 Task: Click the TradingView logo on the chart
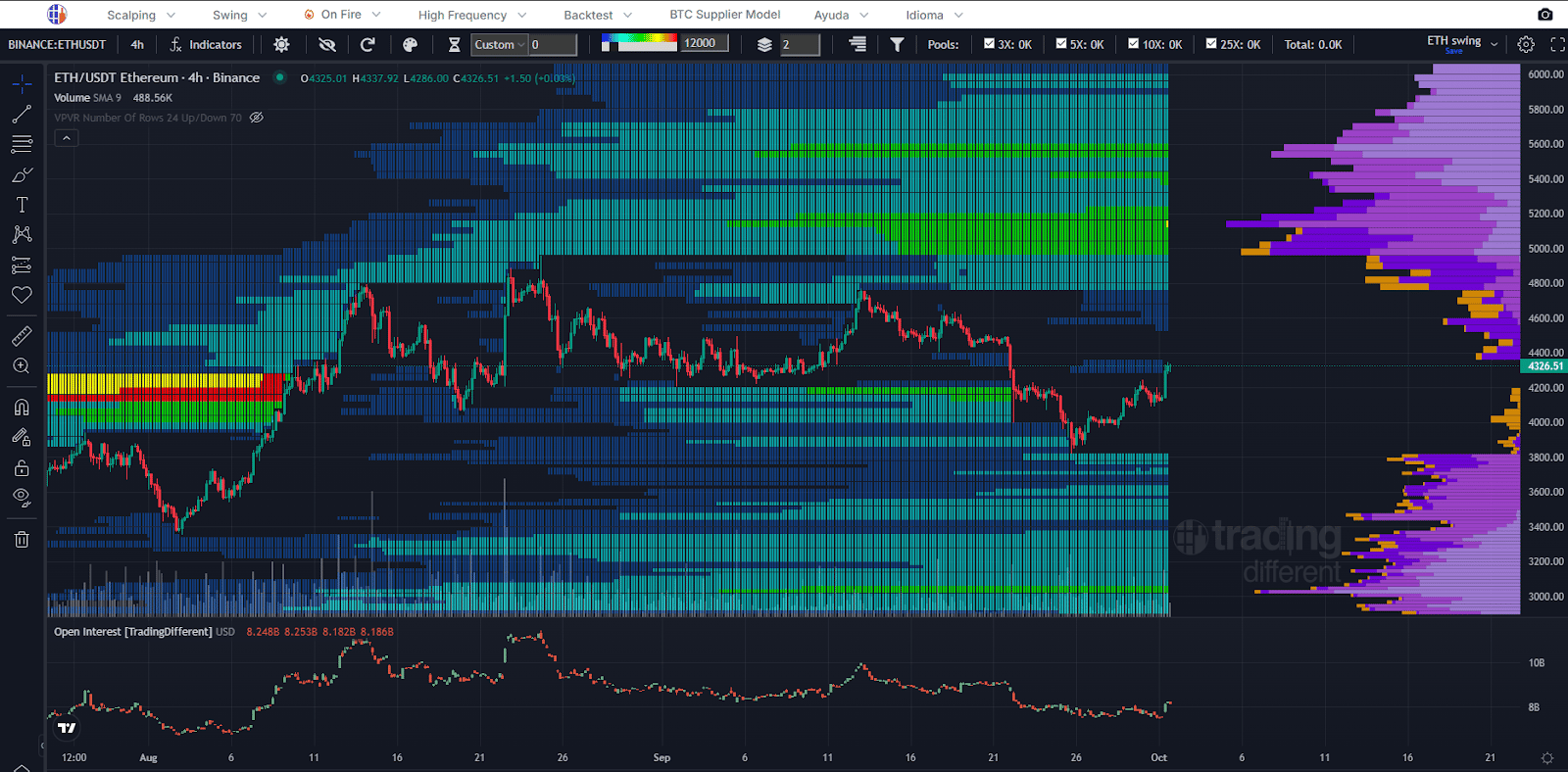pos(67,728)
